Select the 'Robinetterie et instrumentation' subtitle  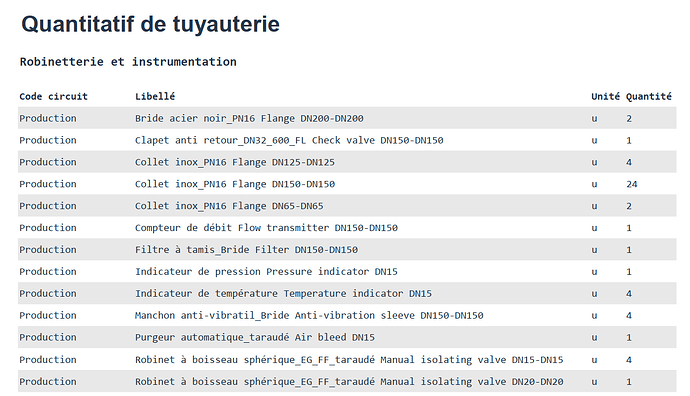[x=128, y=62]
